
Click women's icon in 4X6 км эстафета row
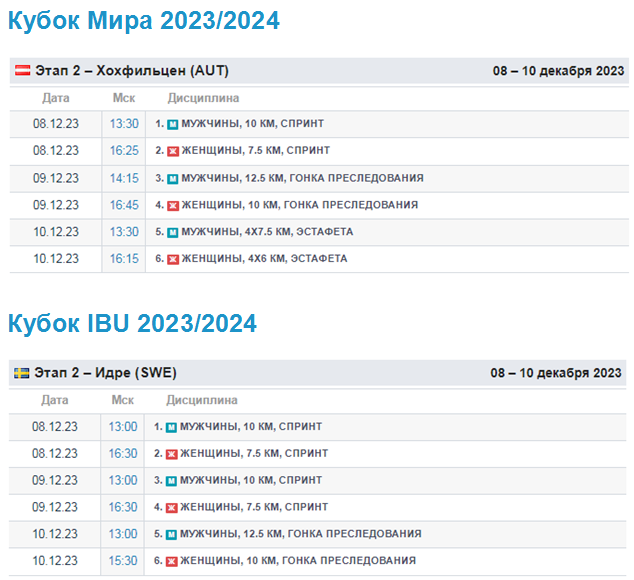[173, 259]
